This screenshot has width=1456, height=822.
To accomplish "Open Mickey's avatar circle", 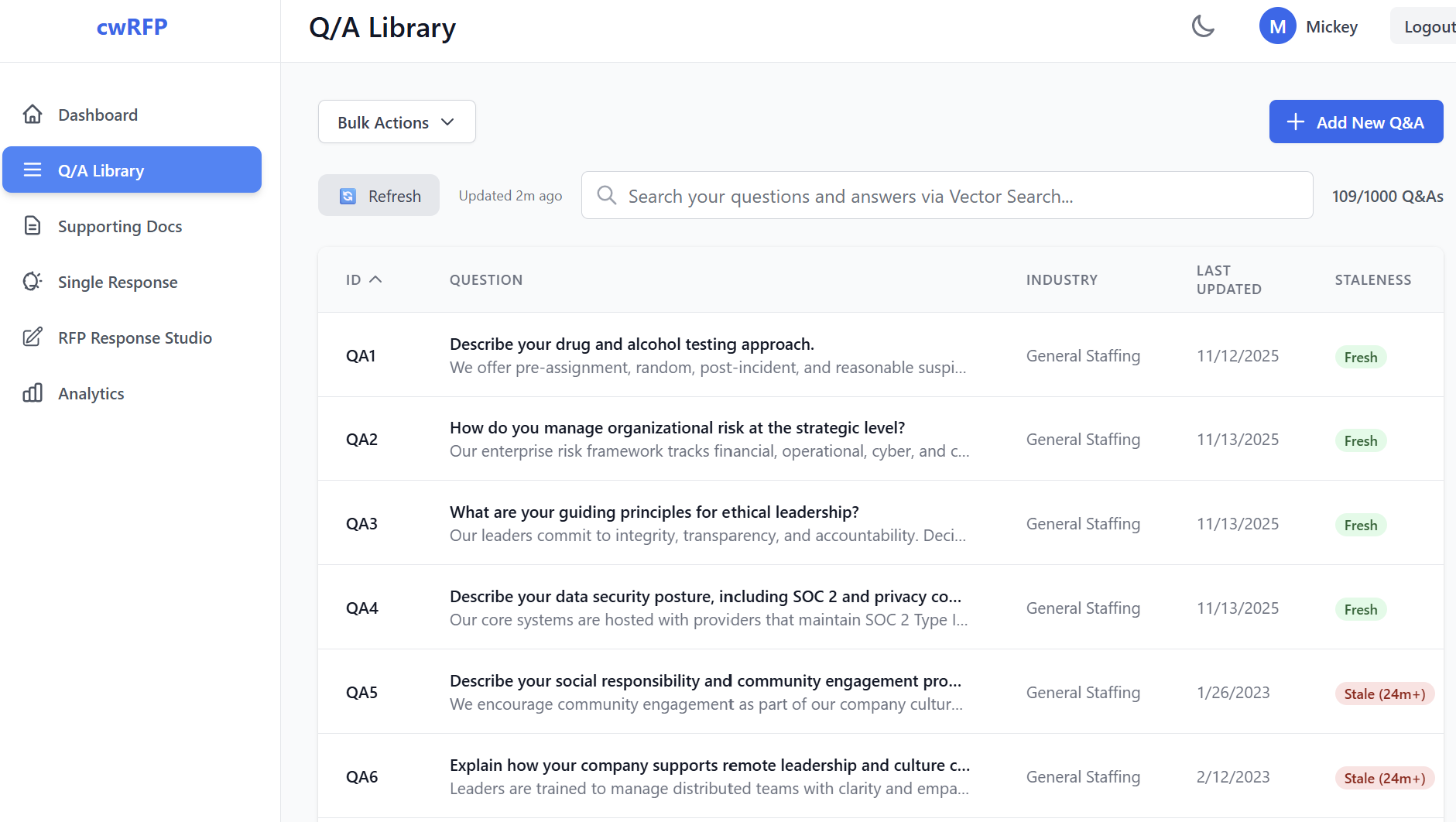I will [1278, 26].
